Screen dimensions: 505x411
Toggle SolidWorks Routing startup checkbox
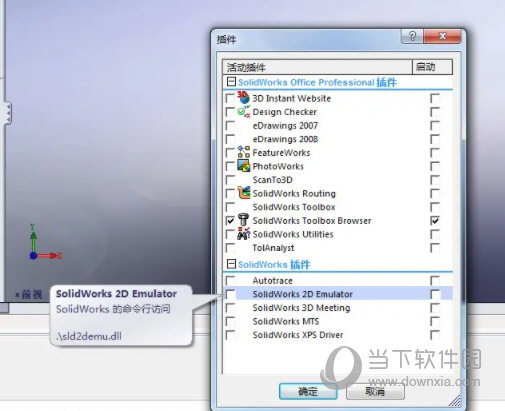pos(435,193)
